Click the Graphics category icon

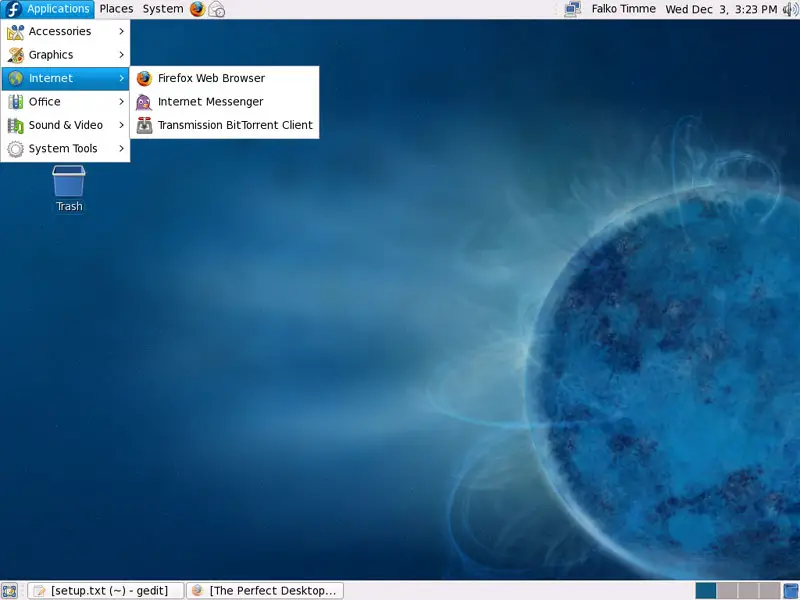15,55
